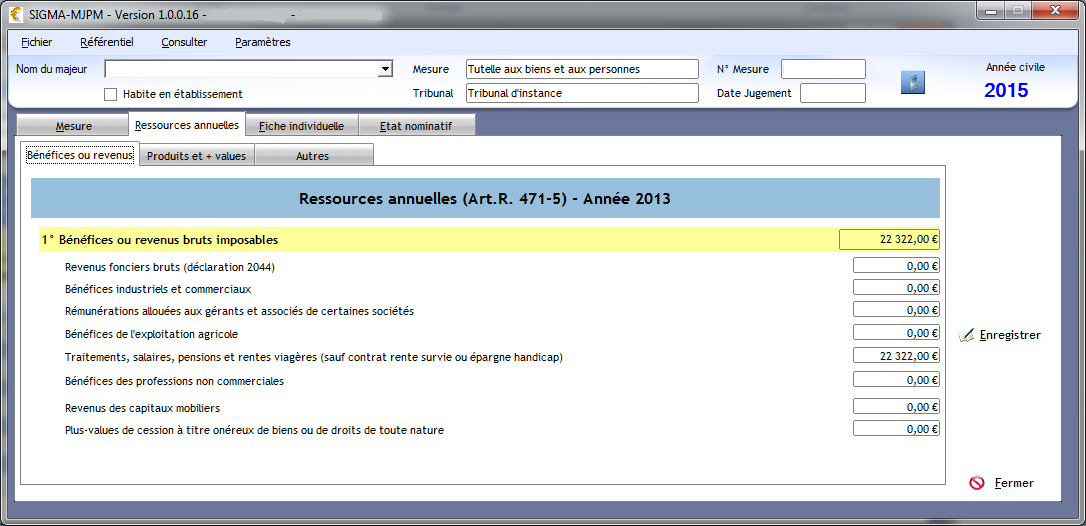Close the form using Fermer
The height and width of the screenshot is (526, 1086).
coord(1002,483)
